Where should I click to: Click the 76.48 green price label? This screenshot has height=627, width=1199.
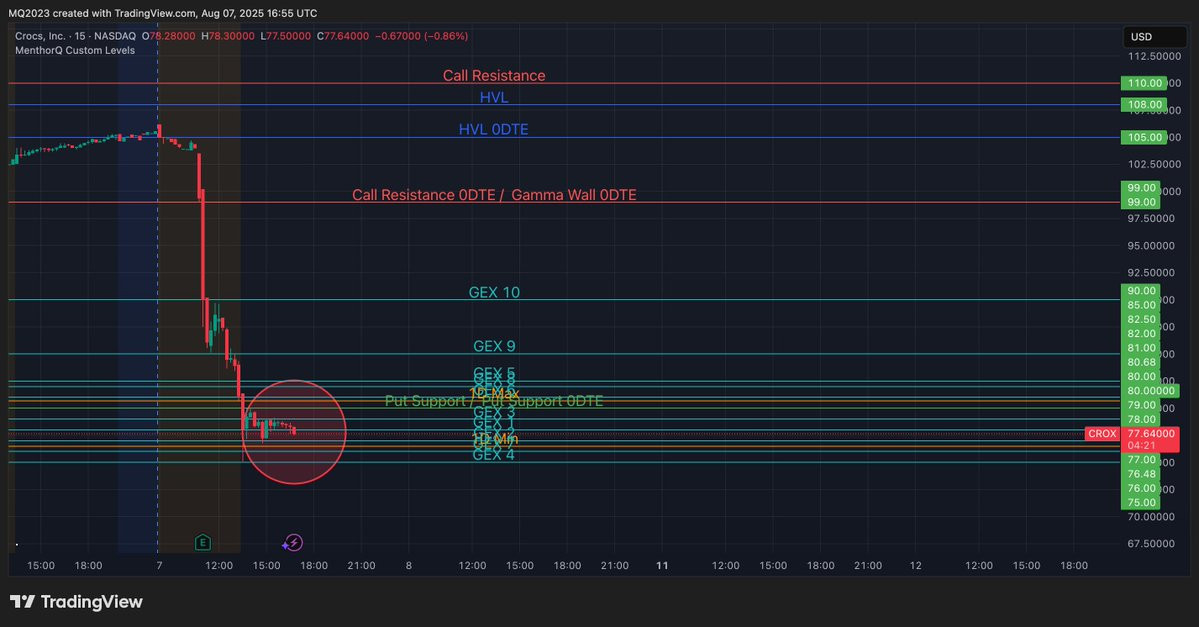coord(1141,474)
